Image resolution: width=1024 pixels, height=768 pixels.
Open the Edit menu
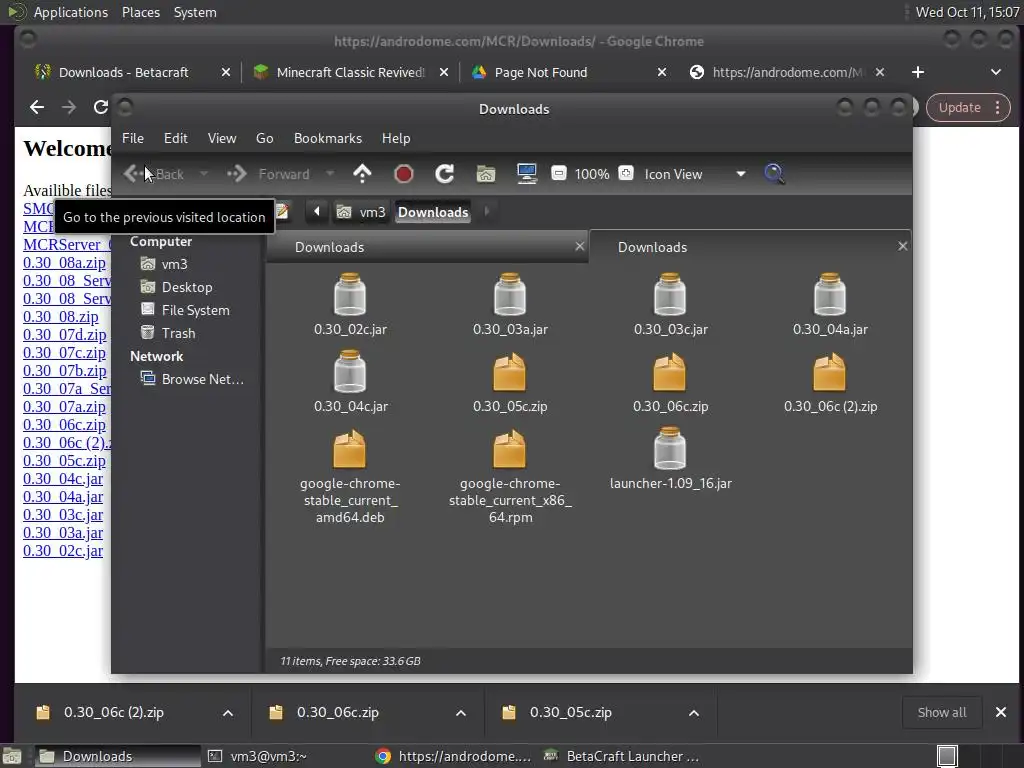pyautogui.click(x=176, y=138)
